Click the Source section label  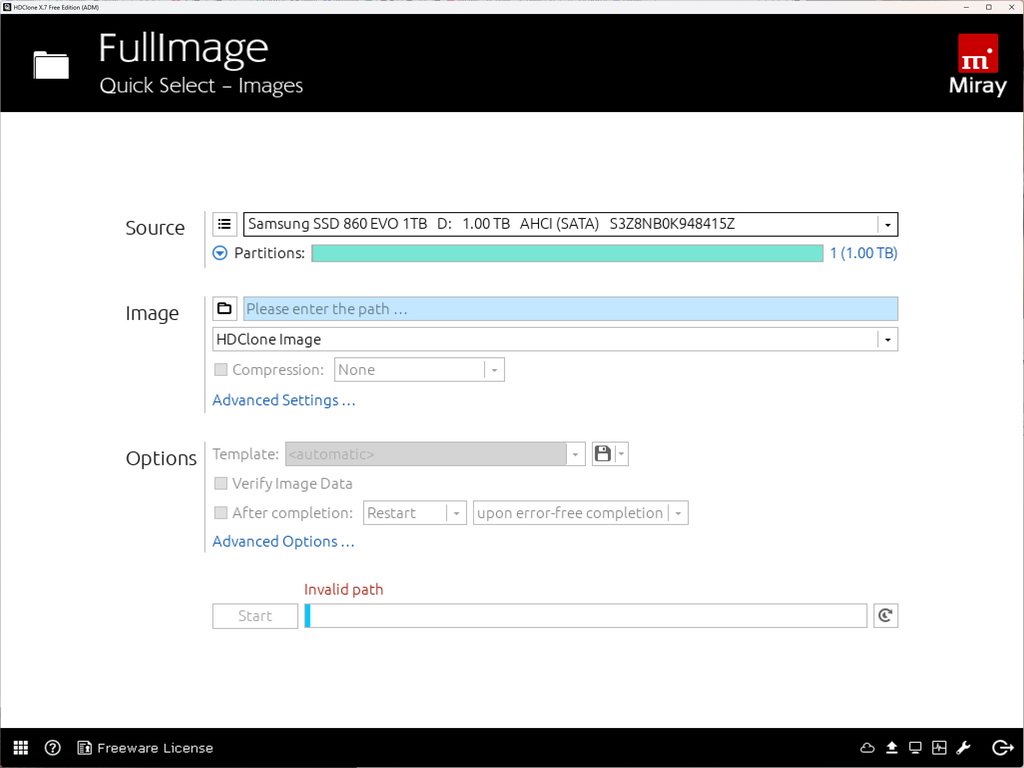155,227
